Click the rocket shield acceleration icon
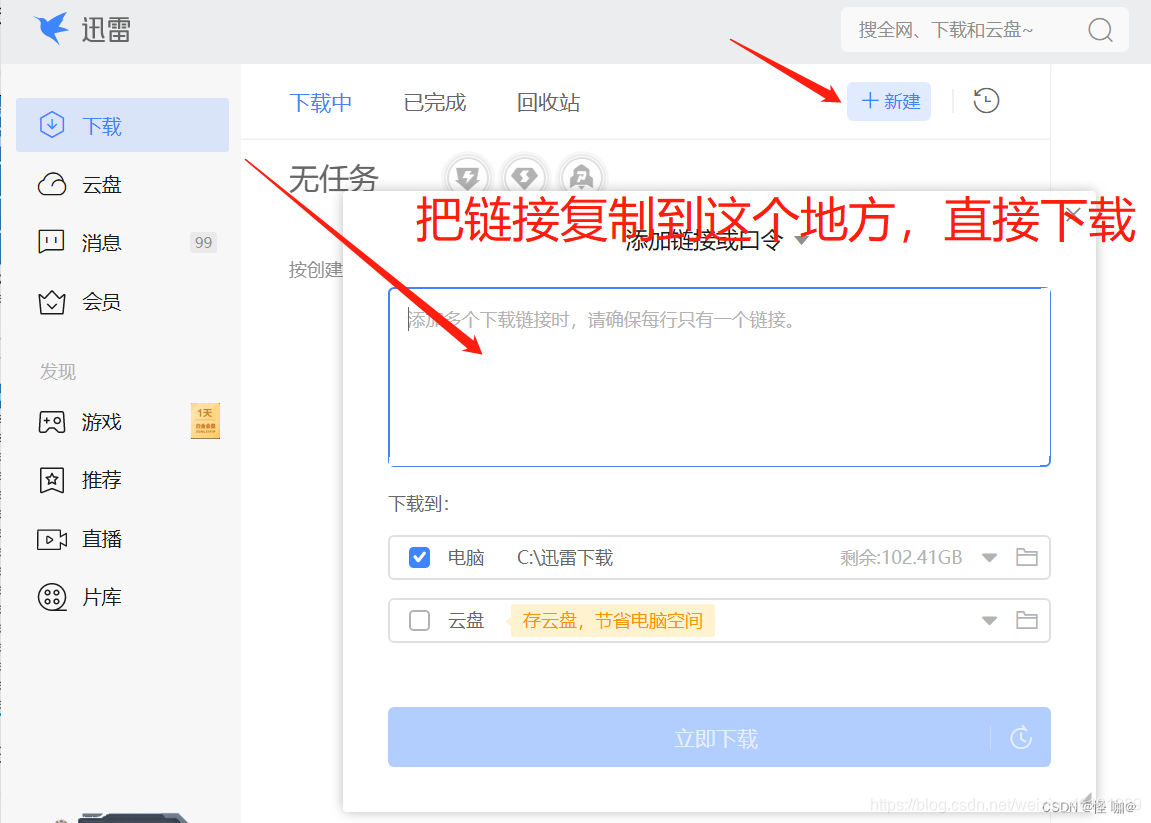 (x=581, y=175)
